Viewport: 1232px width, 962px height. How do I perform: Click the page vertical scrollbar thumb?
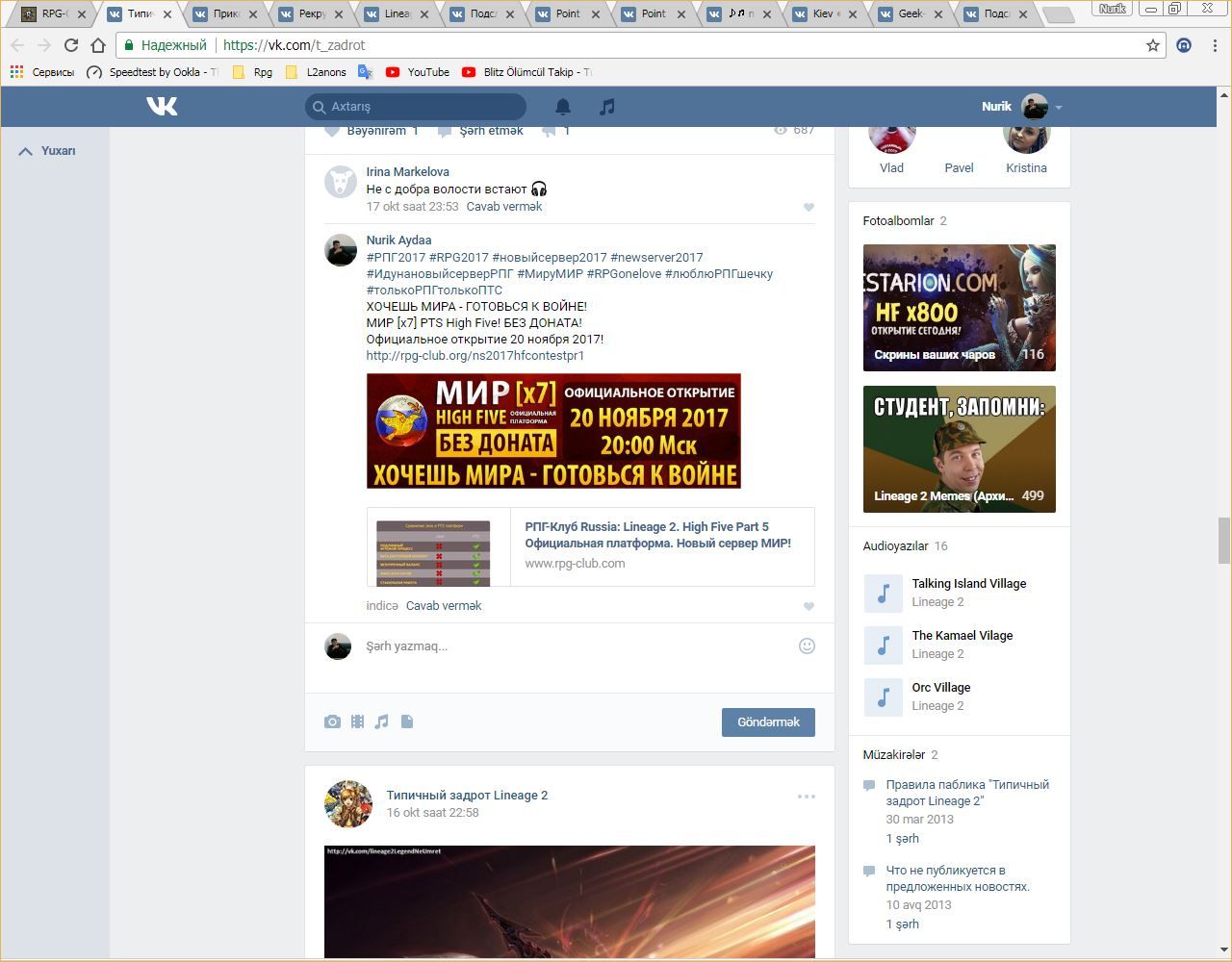click(1224, 541)
